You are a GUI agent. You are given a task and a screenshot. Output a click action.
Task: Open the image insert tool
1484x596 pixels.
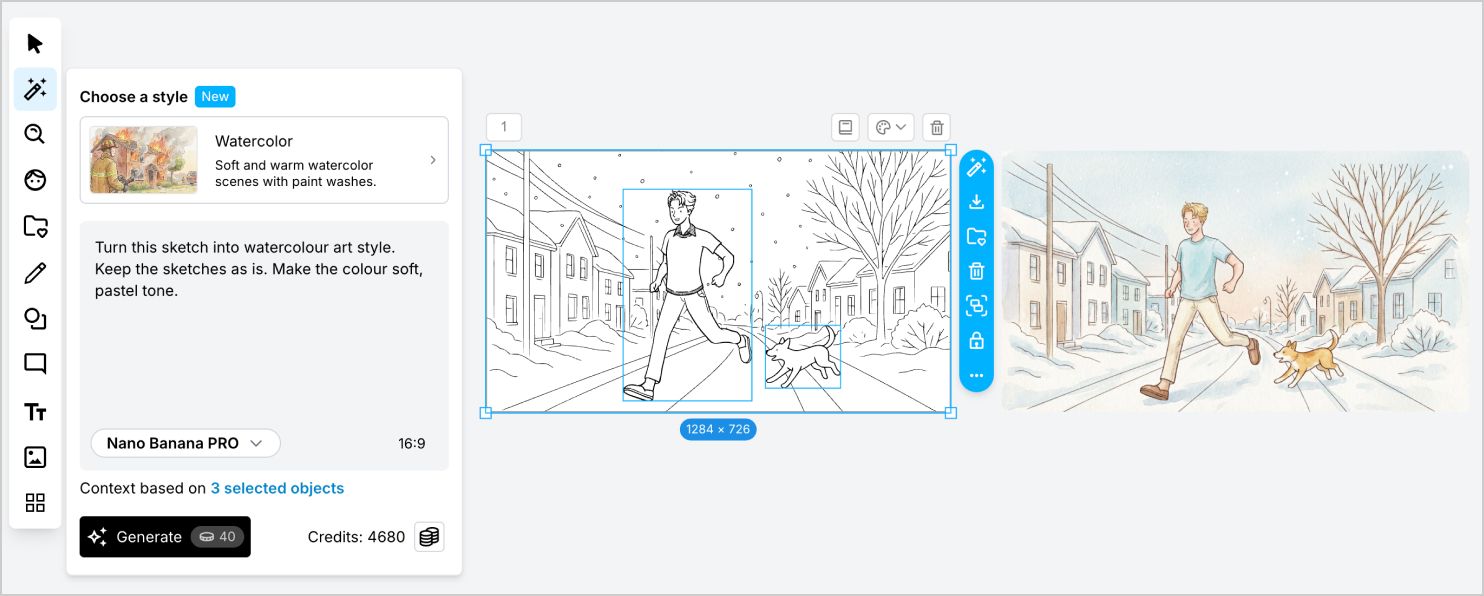(x=35, y=457)
